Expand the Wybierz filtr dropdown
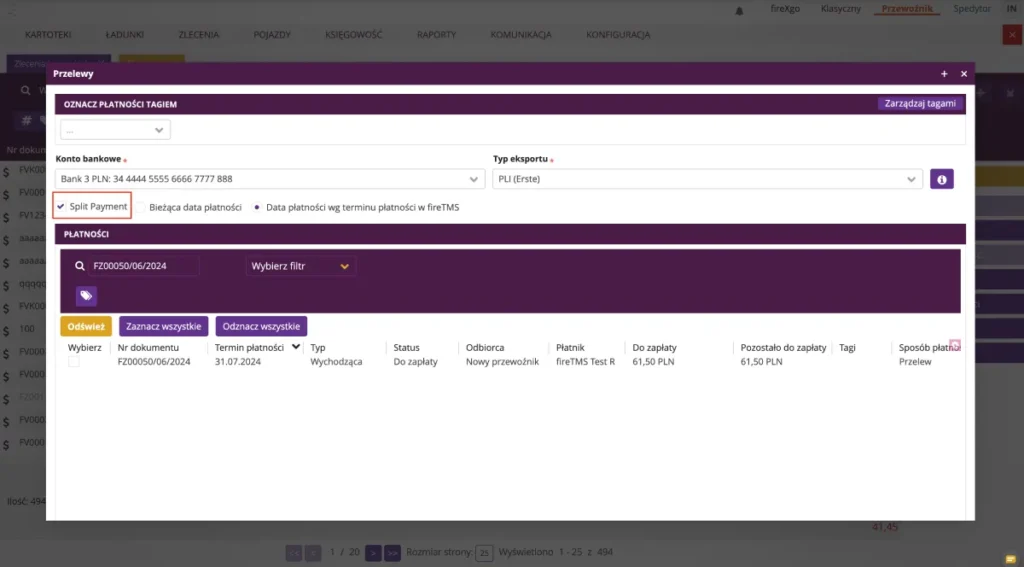 point(300,266)
